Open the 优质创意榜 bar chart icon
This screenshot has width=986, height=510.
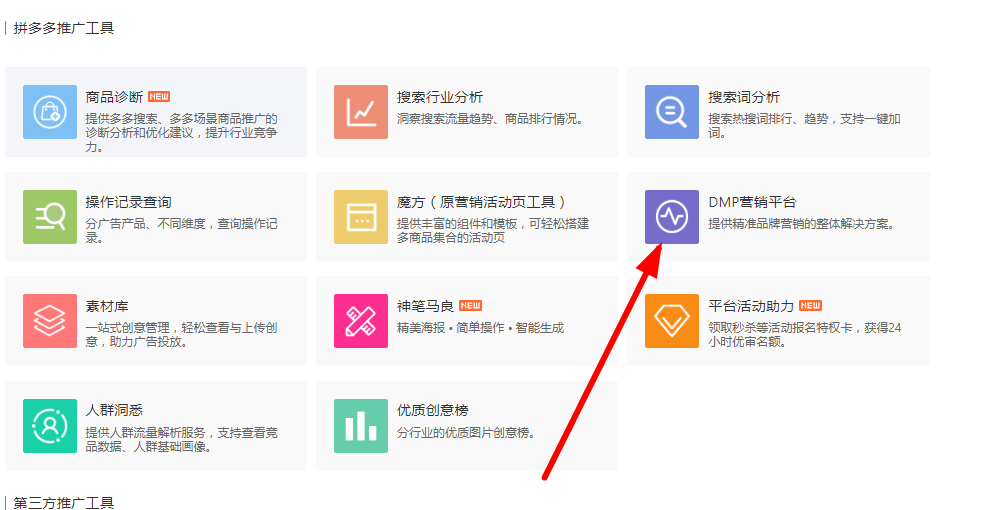click(x=361, y=426)
